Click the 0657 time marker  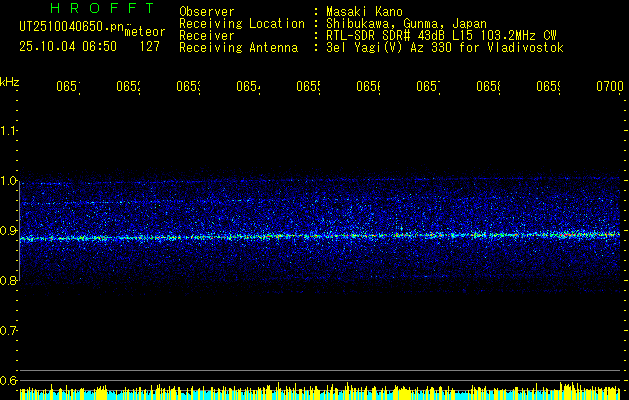point(428,87)
